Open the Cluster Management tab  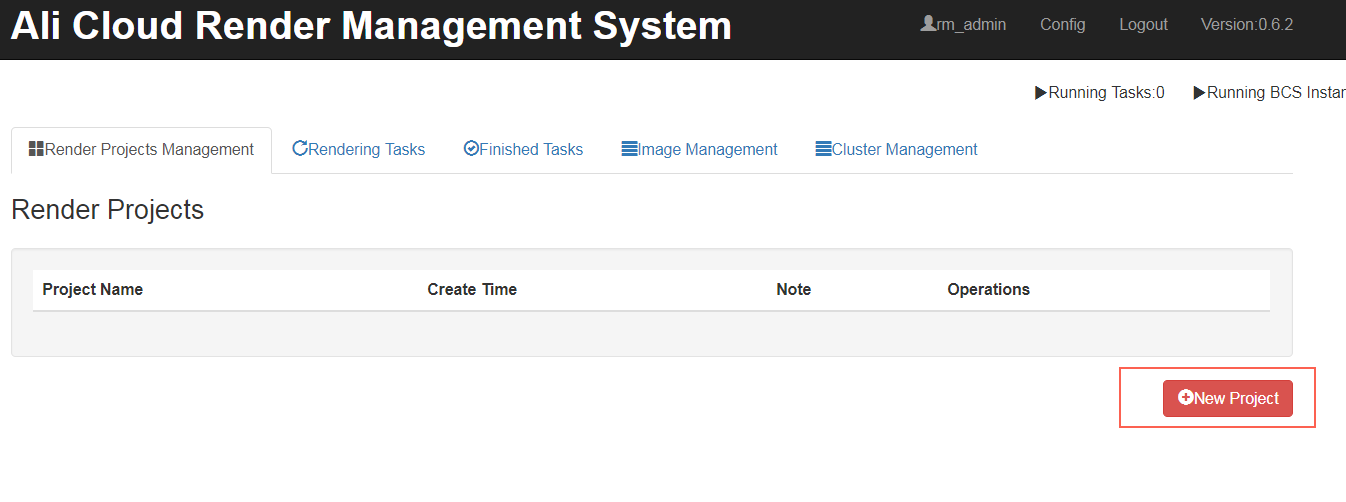pyautogui.click(x=896, y=150)
